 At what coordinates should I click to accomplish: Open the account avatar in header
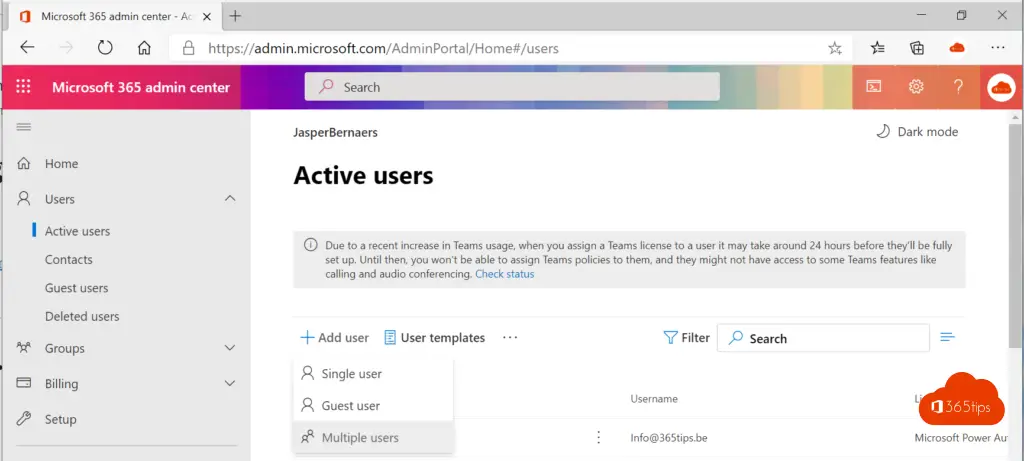point(1001,87)
